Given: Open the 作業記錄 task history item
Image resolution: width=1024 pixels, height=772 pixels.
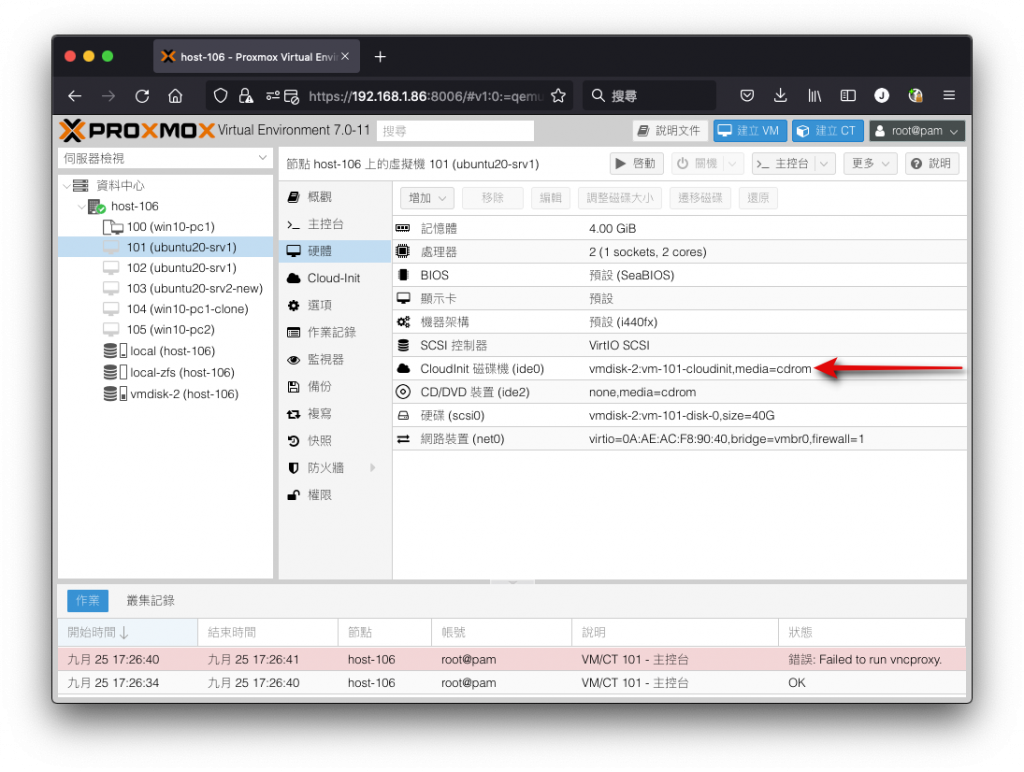Looking at the screenshot, I should tap(336, 332).
